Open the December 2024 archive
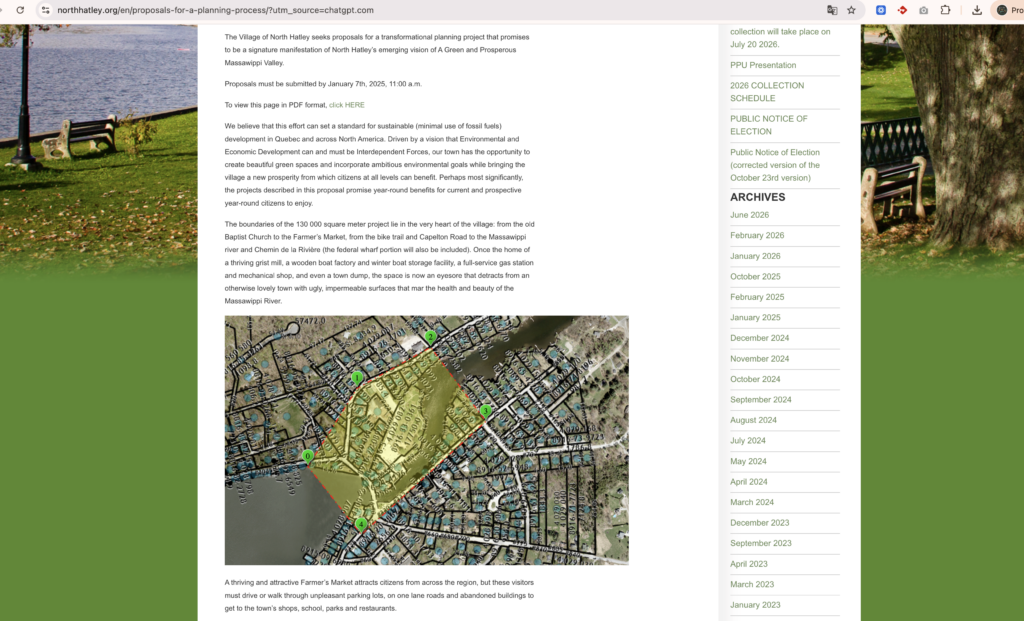Screen dimensions: 1024x621 pos(760,338)
